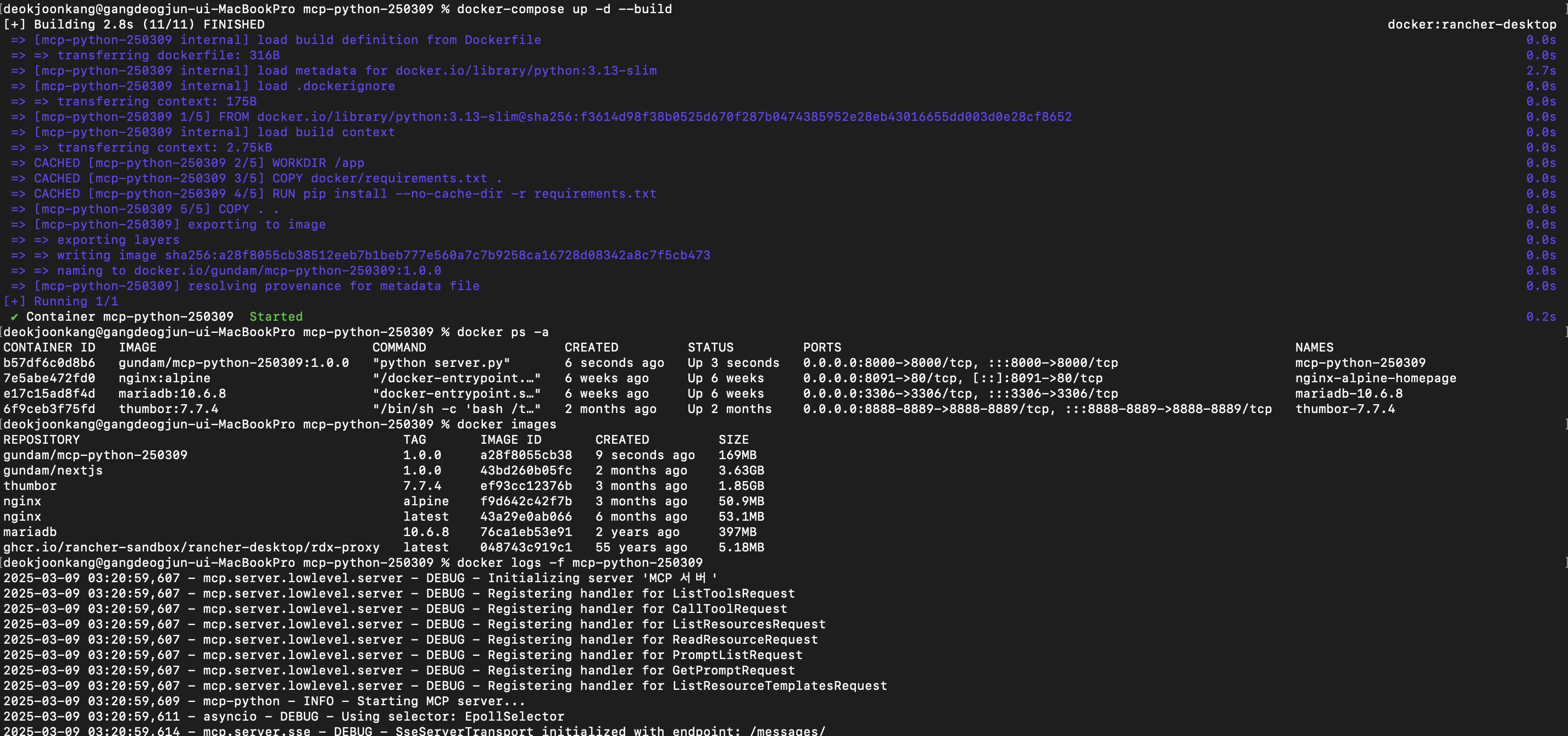Click the PORTS column header
1568x736 pixels.
(x=822, y=348)
